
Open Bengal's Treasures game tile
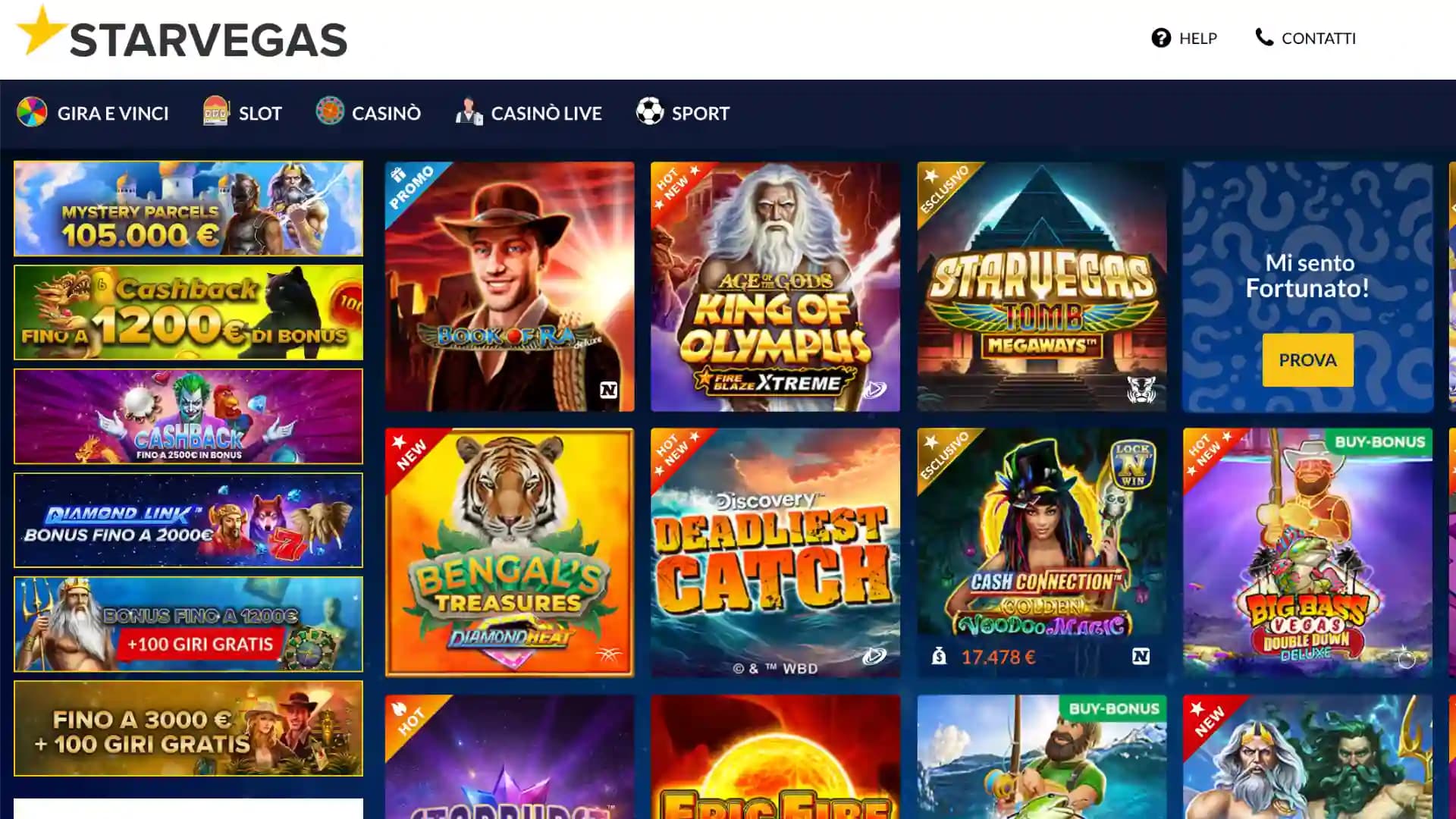(x=510, y=553)
